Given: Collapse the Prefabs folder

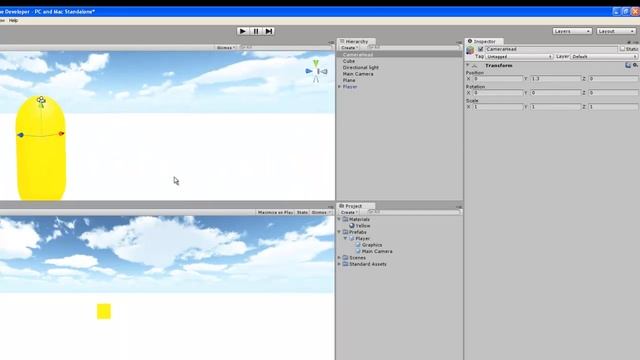Looking at the screenshot, I should pos(339,232).
